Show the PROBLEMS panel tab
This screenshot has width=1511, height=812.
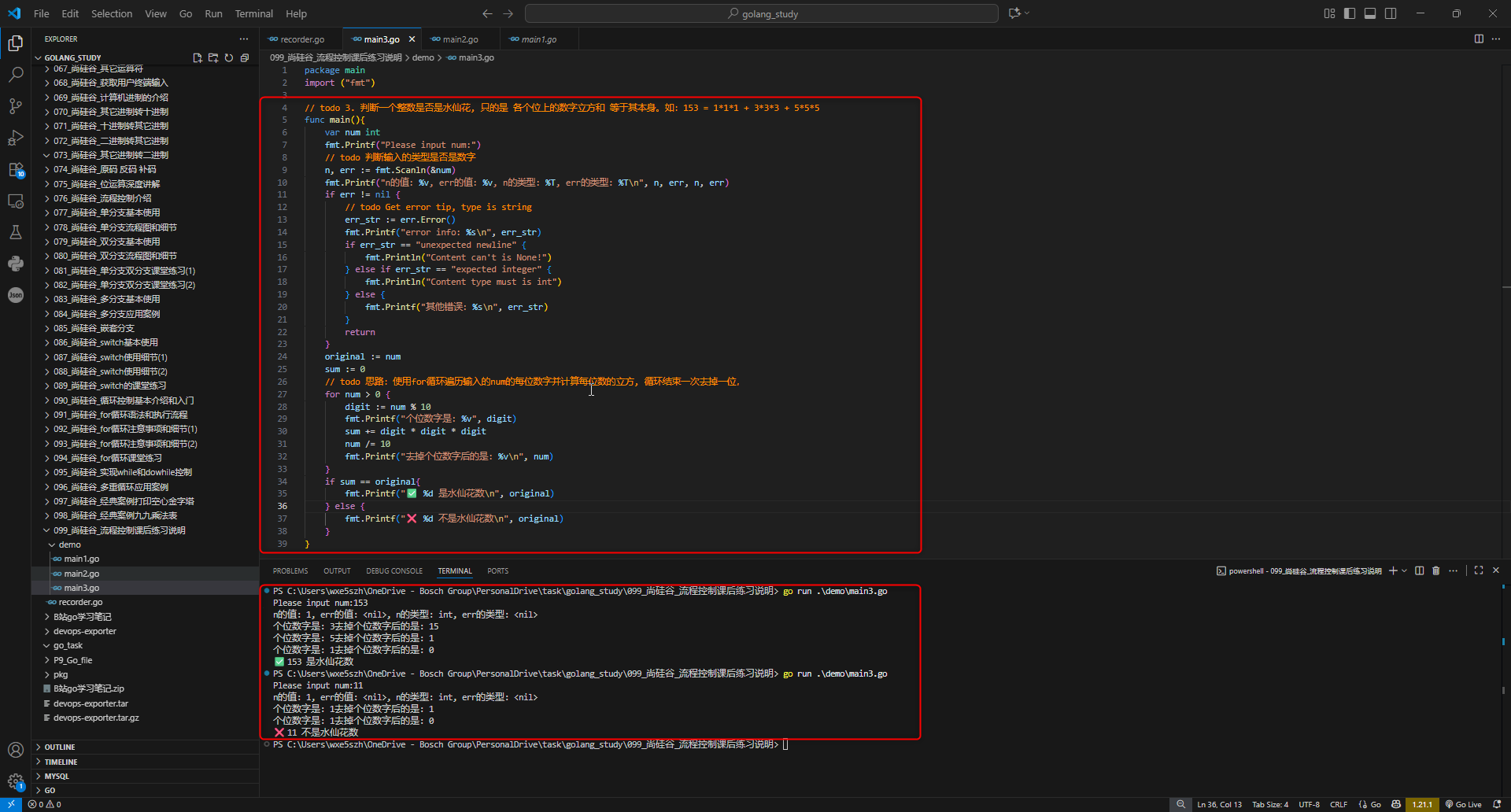(x=290, y=571)
